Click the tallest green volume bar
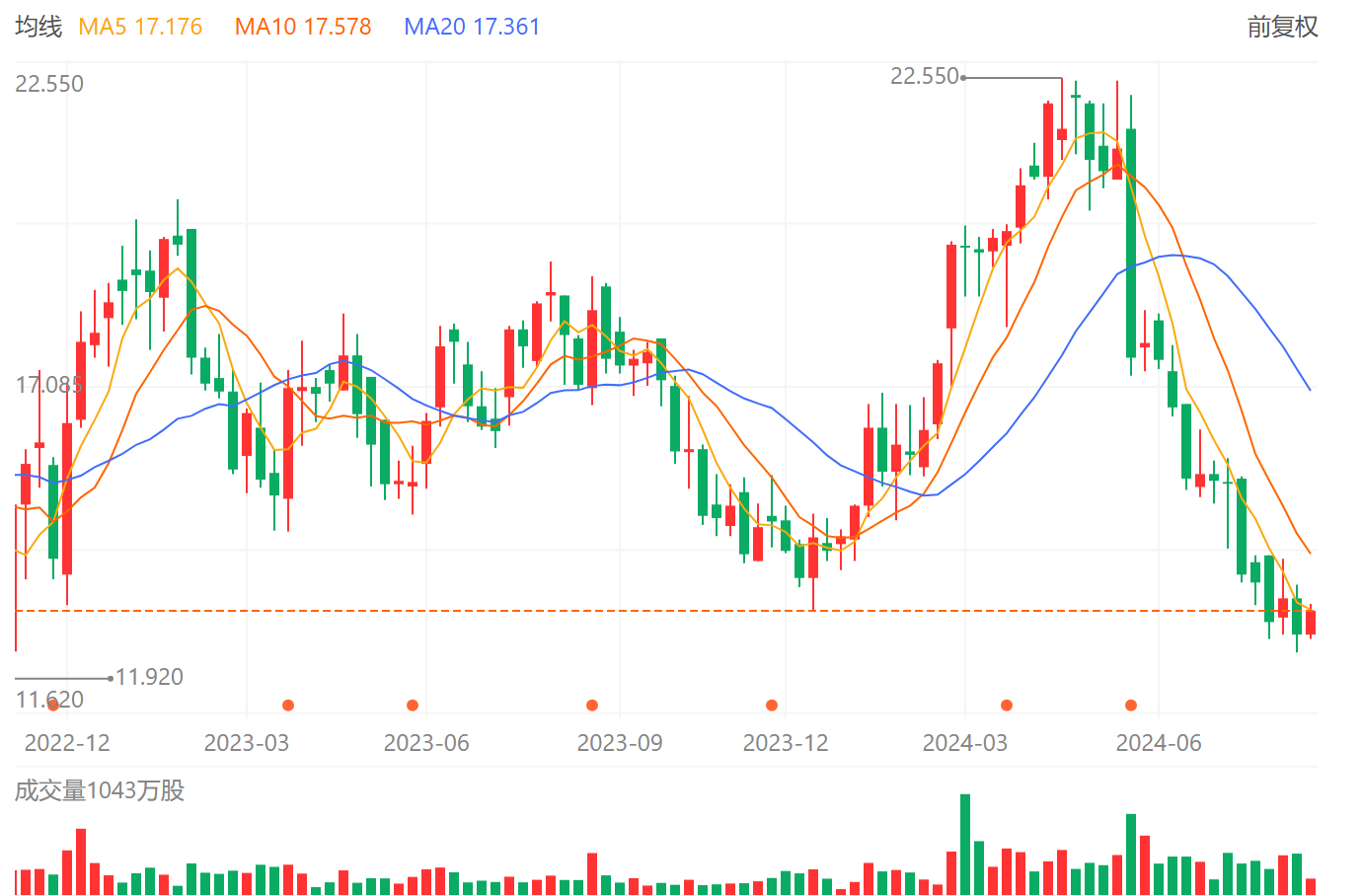1362x896 pixels. point(965,844)
